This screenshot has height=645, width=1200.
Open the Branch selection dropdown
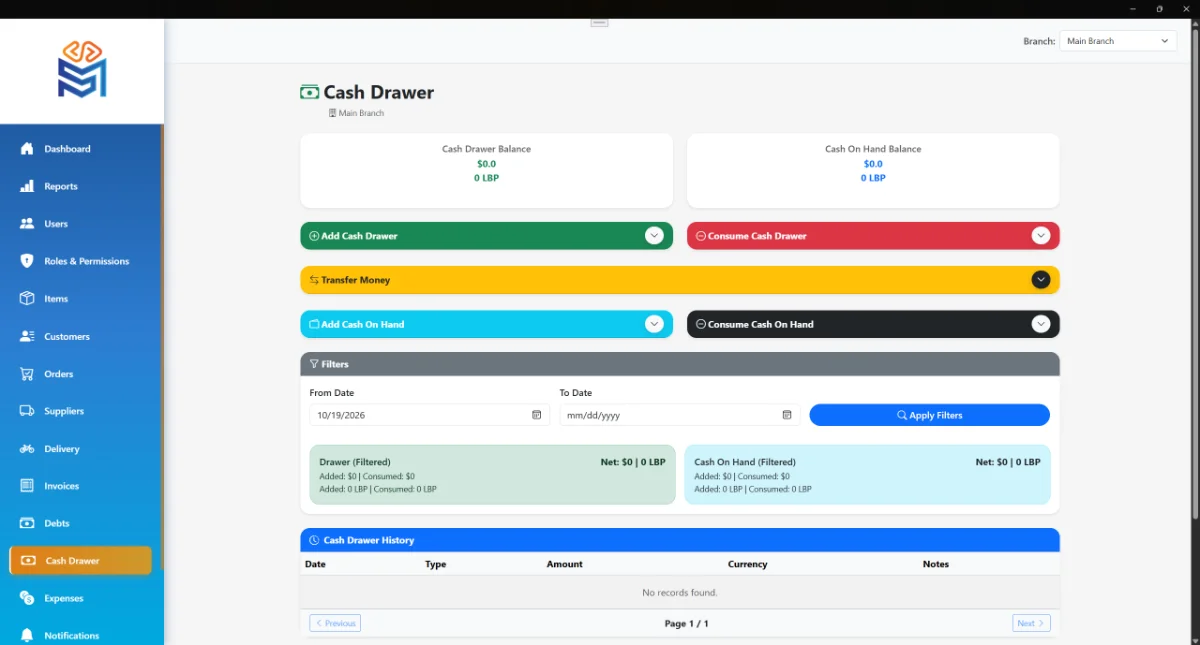point(1118,41)
